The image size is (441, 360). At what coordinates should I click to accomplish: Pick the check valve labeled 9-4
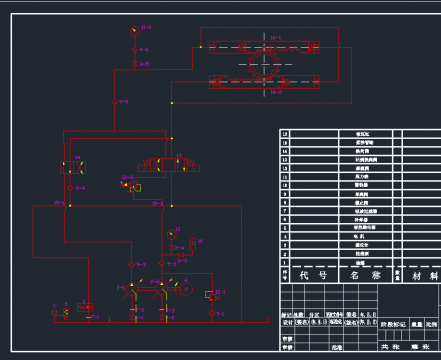[x=70, y=188]
